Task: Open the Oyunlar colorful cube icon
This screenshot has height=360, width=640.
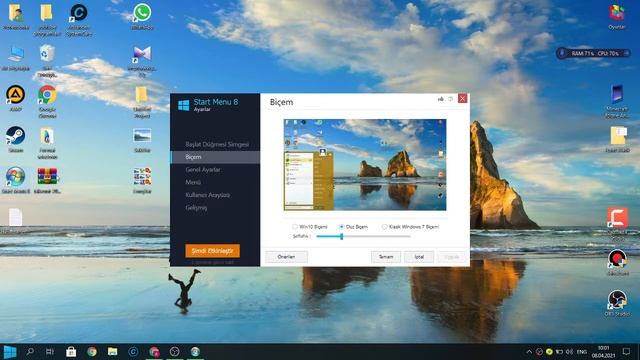Action: point(617,16)
